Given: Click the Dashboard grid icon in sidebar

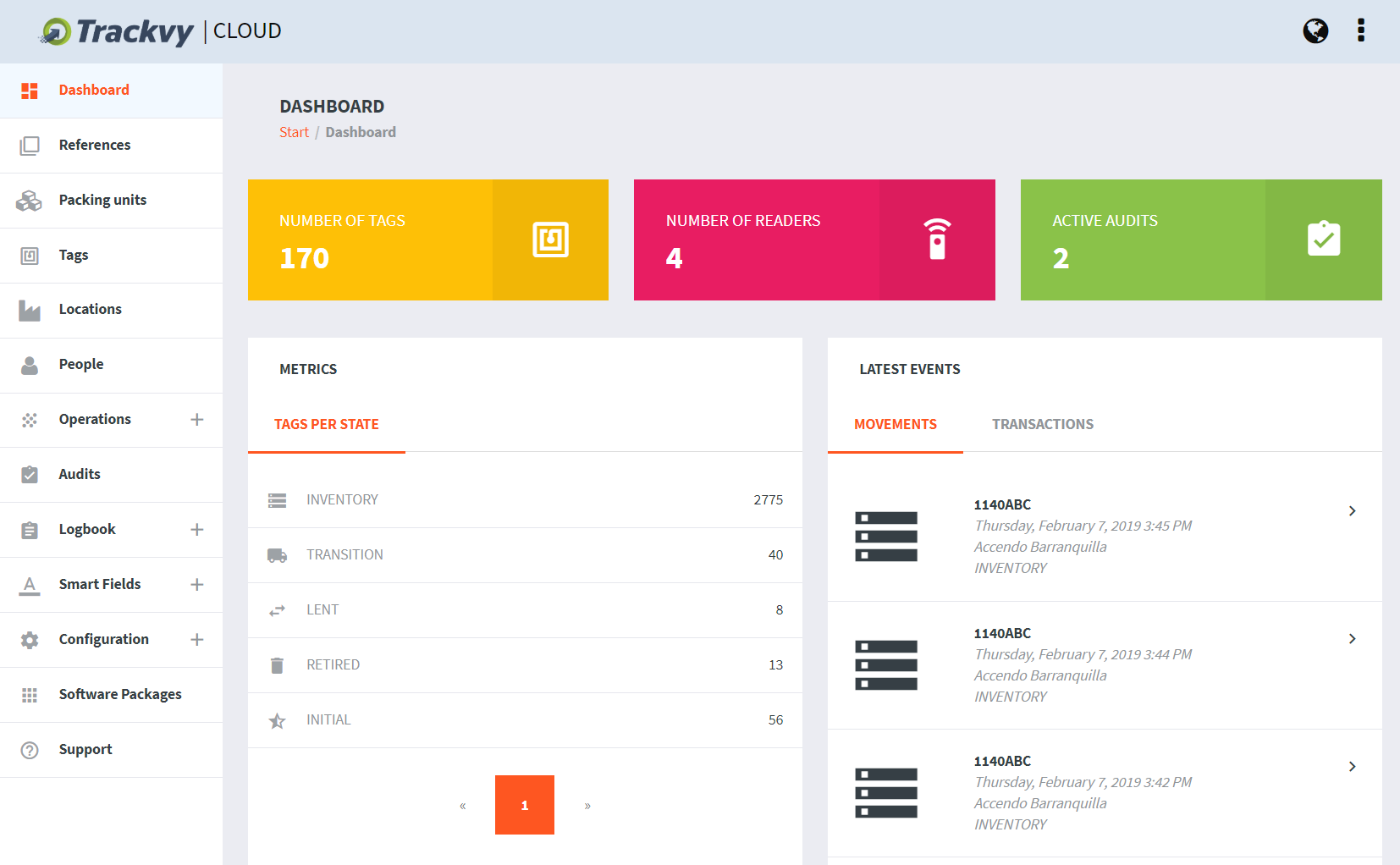Looking at the screenshot, I should tap(30, 91).
